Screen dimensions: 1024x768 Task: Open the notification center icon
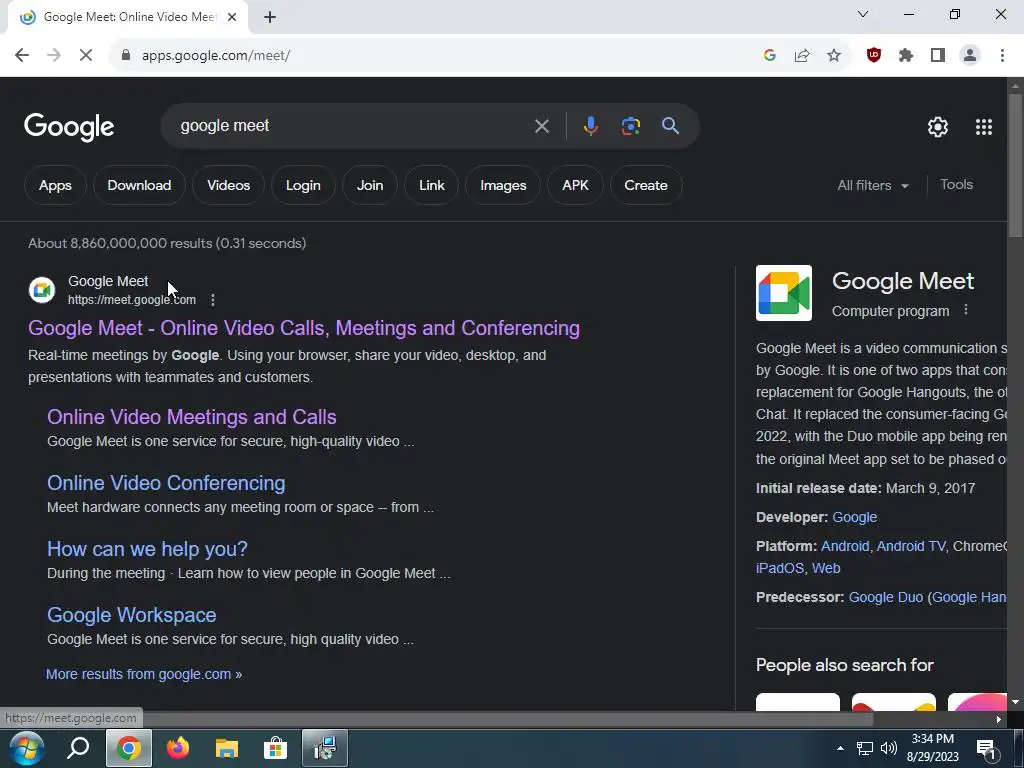(985, 748)
